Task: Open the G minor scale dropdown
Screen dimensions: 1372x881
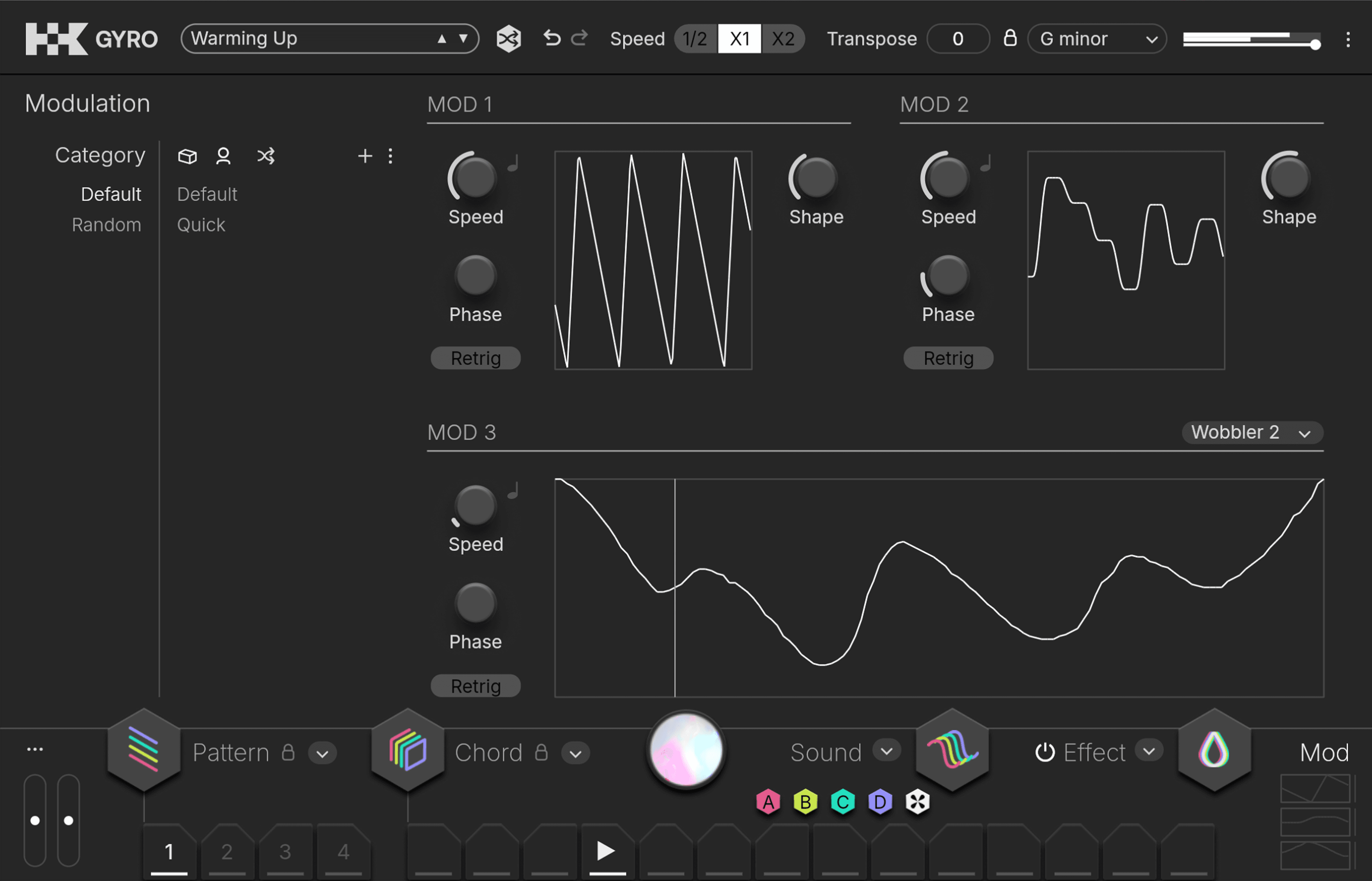Action: point(1097,39)
